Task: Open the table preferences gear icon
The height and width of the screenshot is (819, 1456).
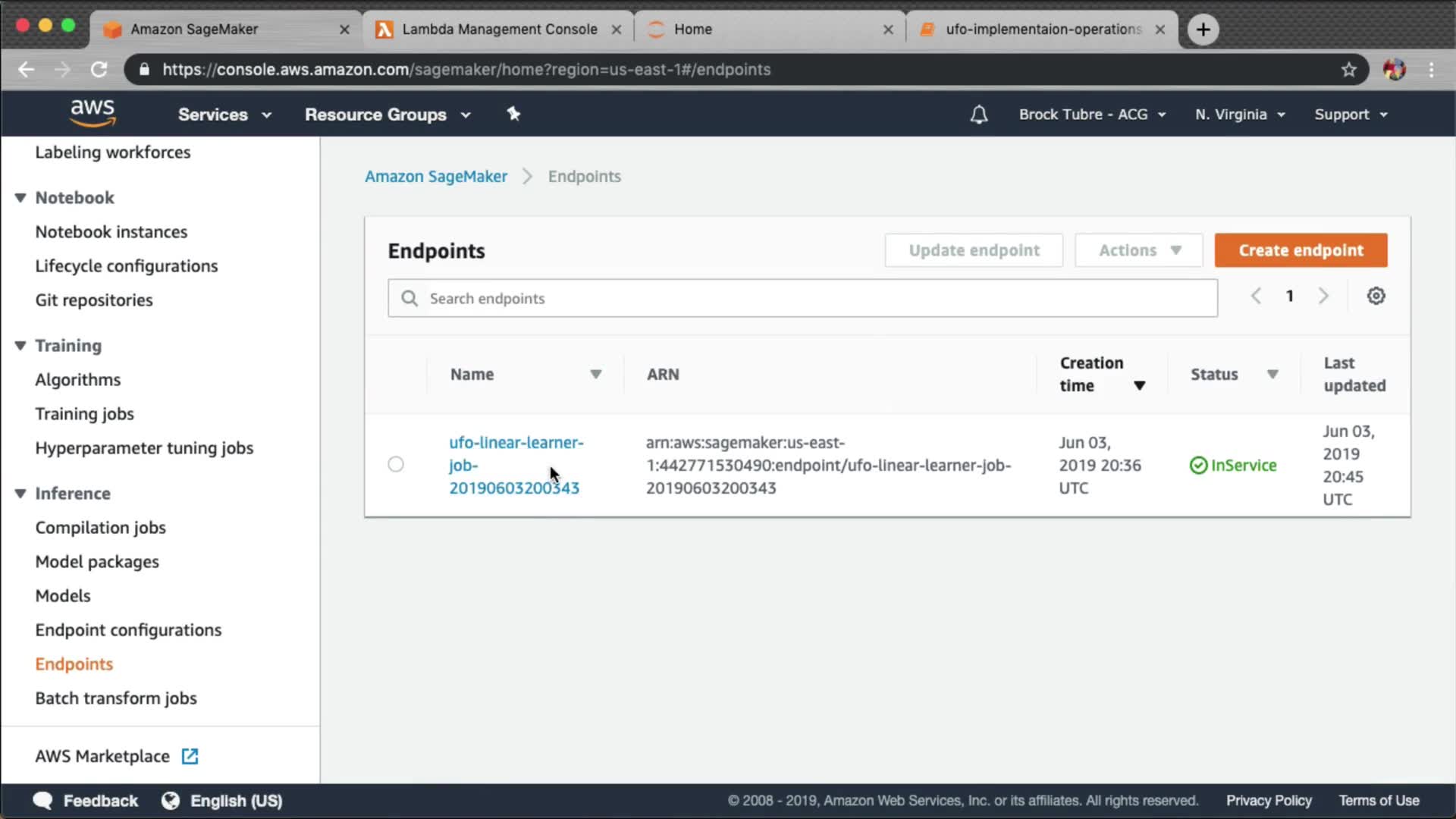Action: coord(1376,296)
